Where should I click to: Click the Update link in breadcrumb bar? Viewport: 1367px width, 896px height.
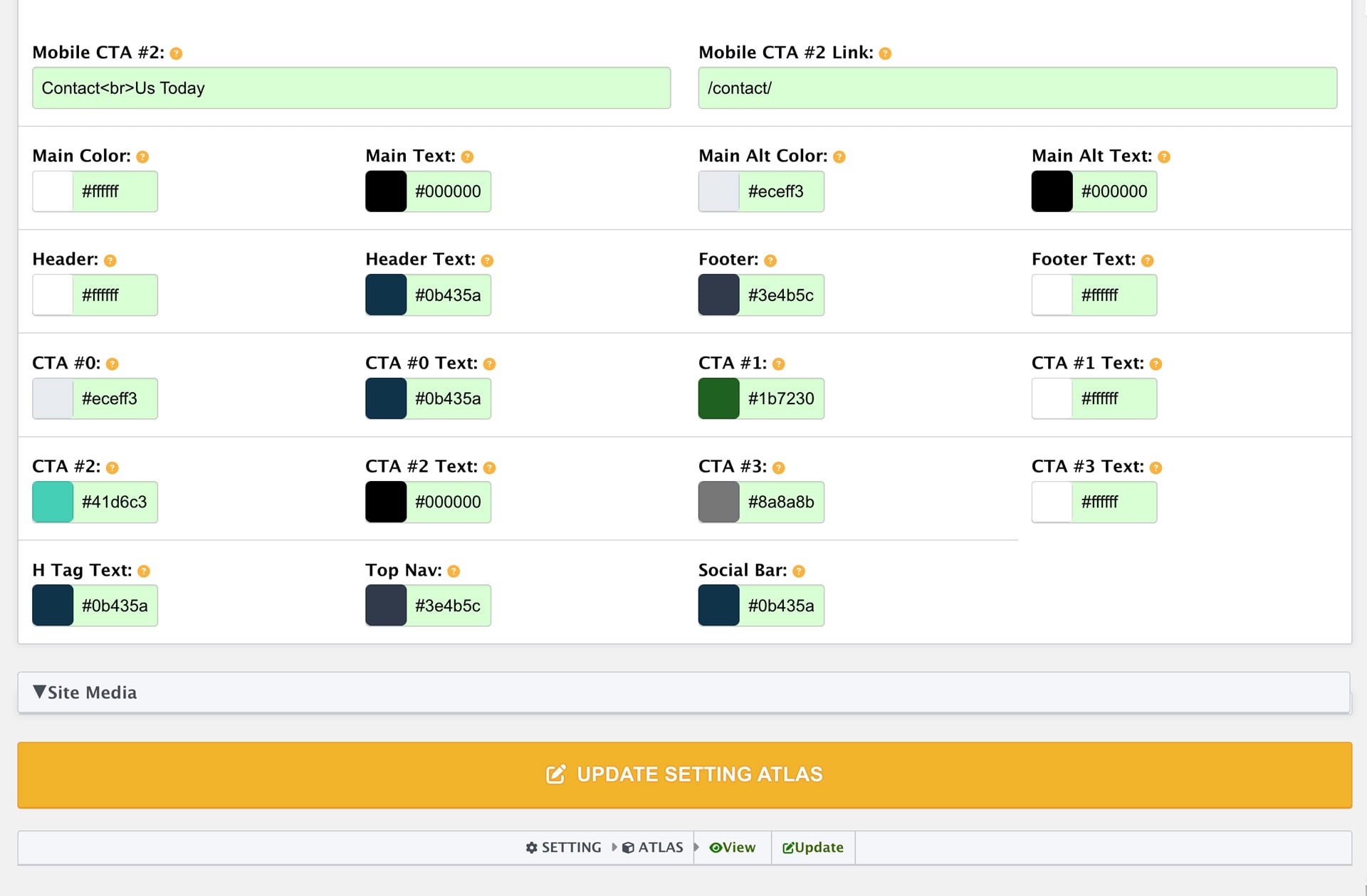click(813, 847)
